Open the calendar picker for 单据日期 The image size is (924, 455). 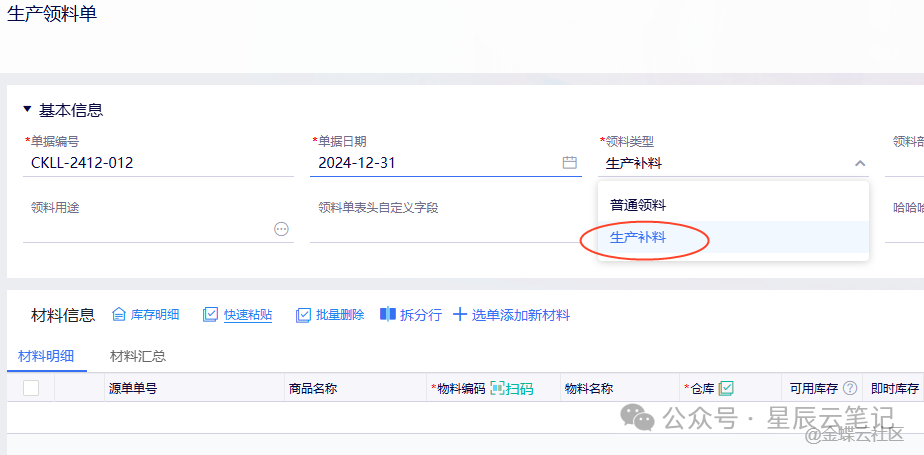point(569,163)
